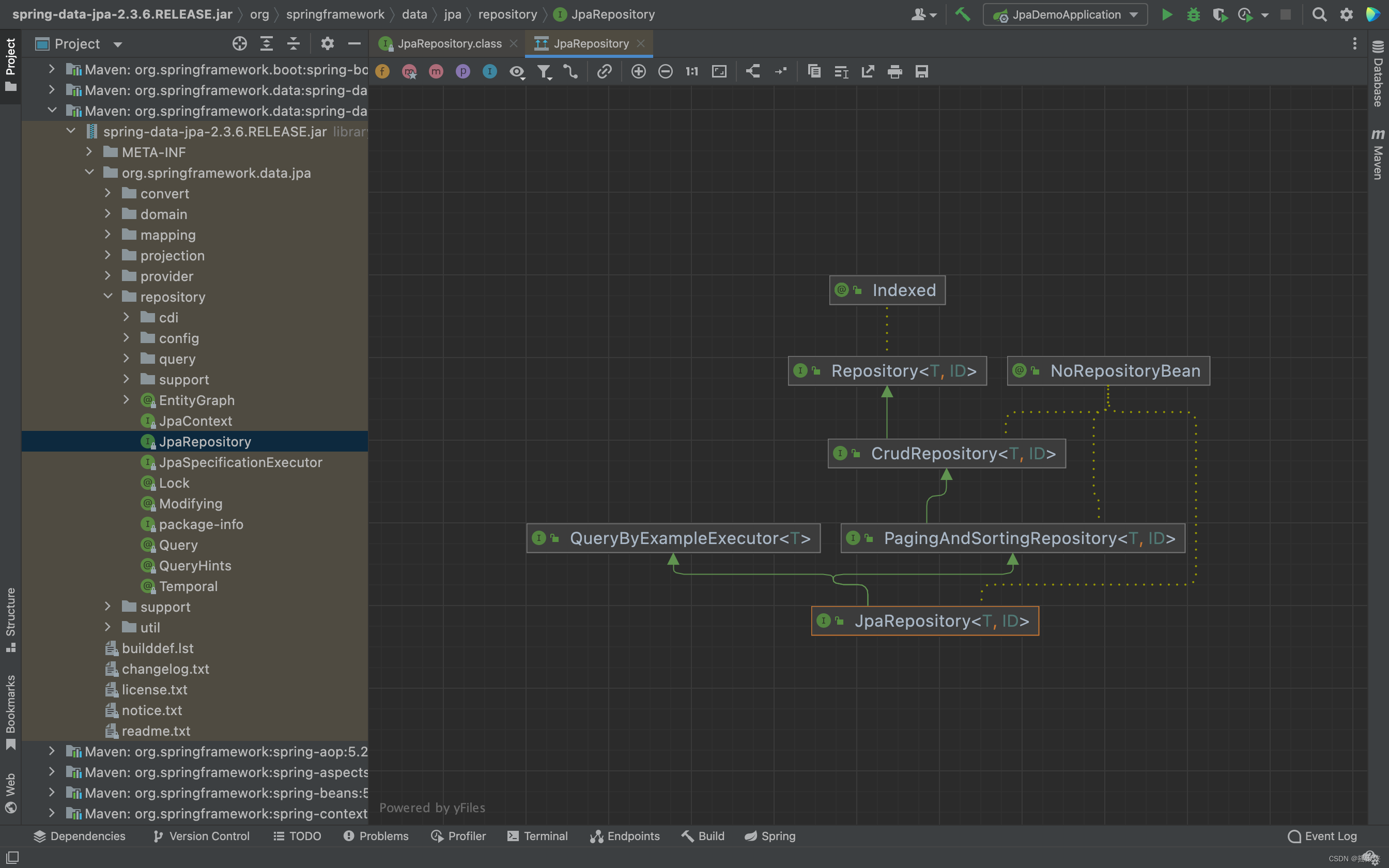Zoom out of the diagram
Viewport: 1389px width, 868px height.
tap(665, 71)
